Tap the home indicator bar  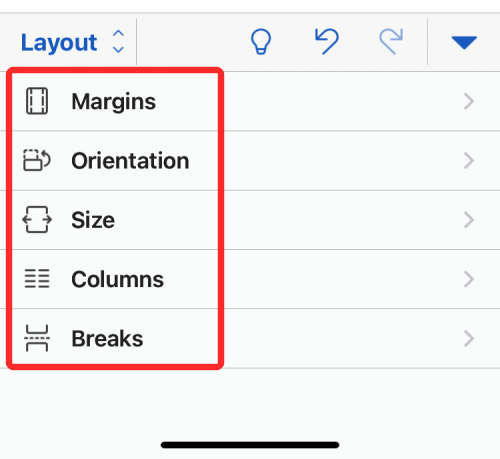click(250, 445)
